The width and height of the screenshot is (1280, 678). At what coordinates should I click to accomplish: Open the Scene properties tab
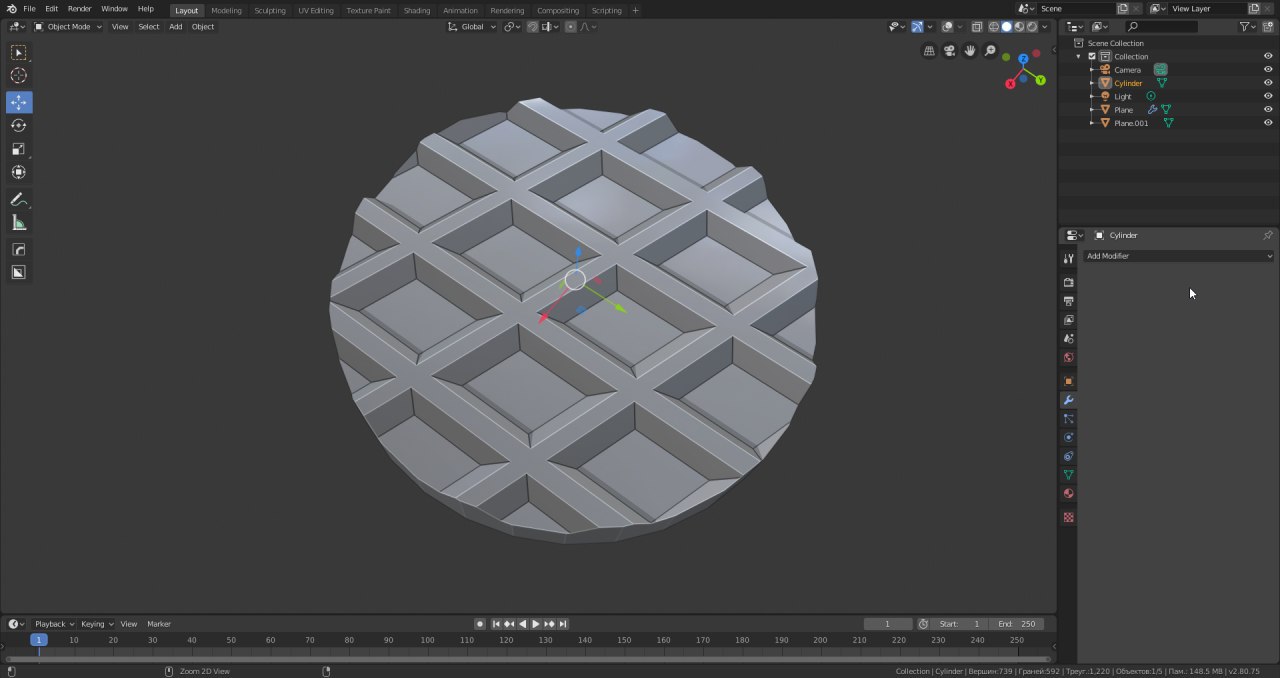click(x=1068, y=339)
